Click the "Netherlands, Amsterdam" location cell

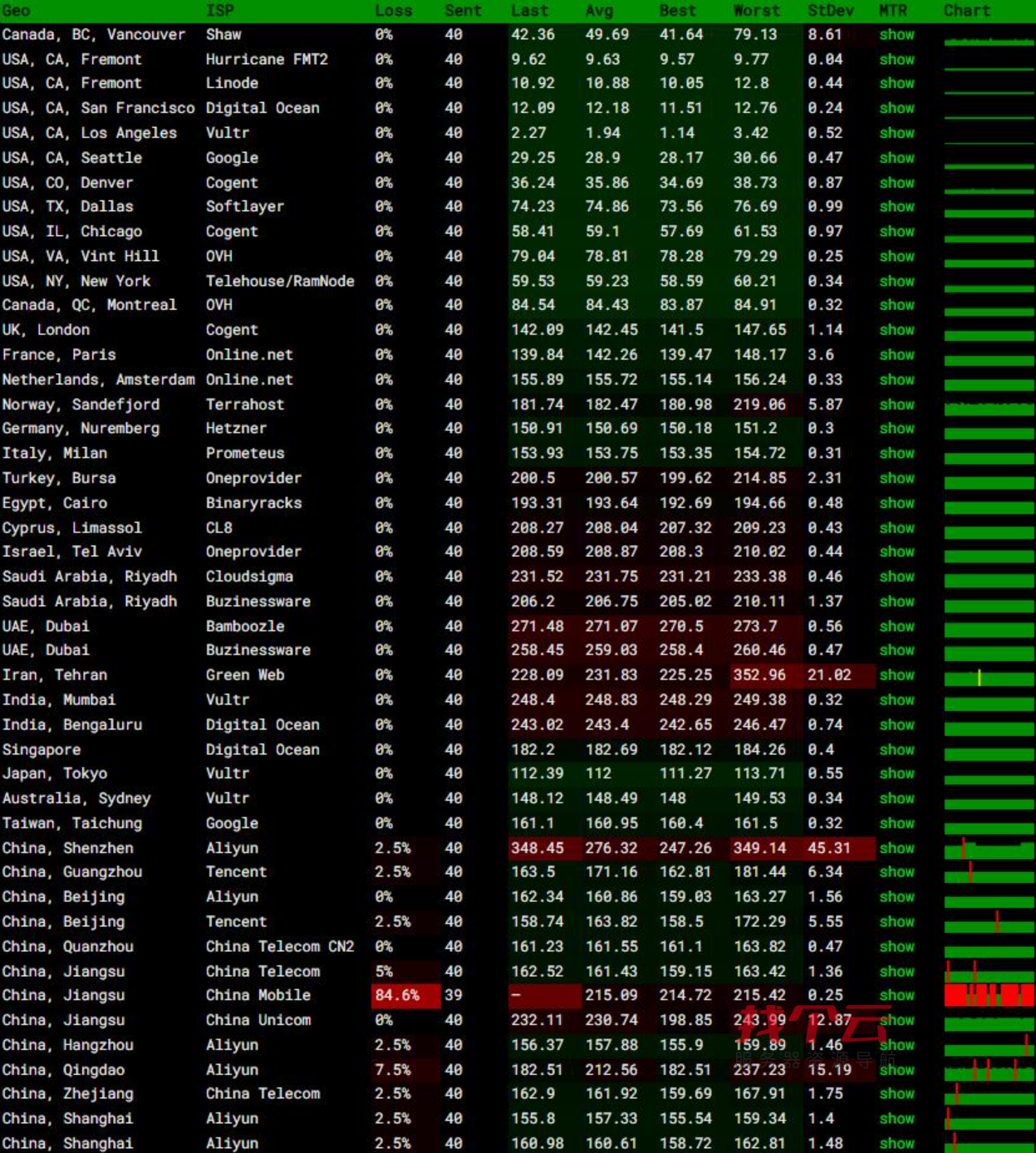(x=98, y=380)
